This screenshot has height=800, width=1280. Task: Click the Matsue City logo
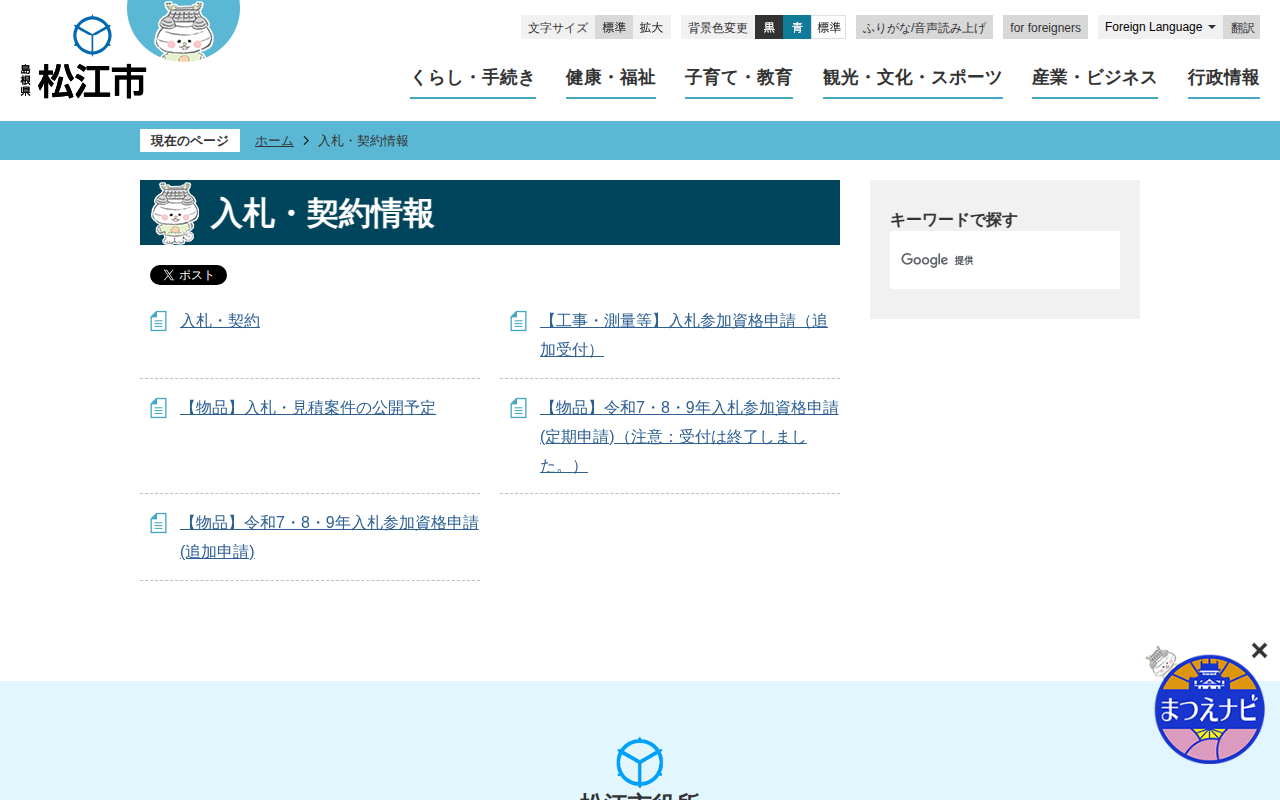tap(83, 57)
